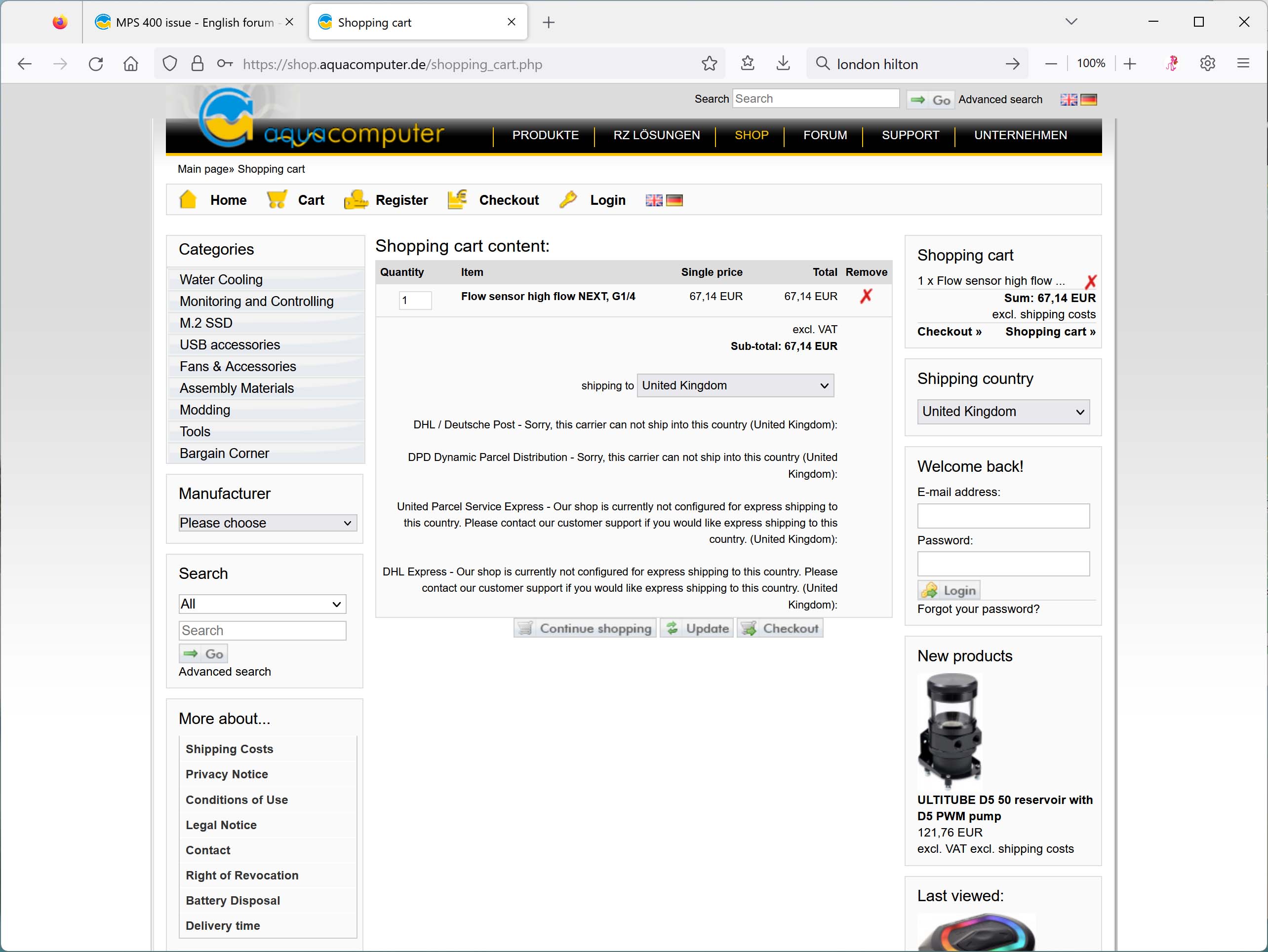Bookmark this page with star icon
1268x952 pixels.
tap(709, 64)
